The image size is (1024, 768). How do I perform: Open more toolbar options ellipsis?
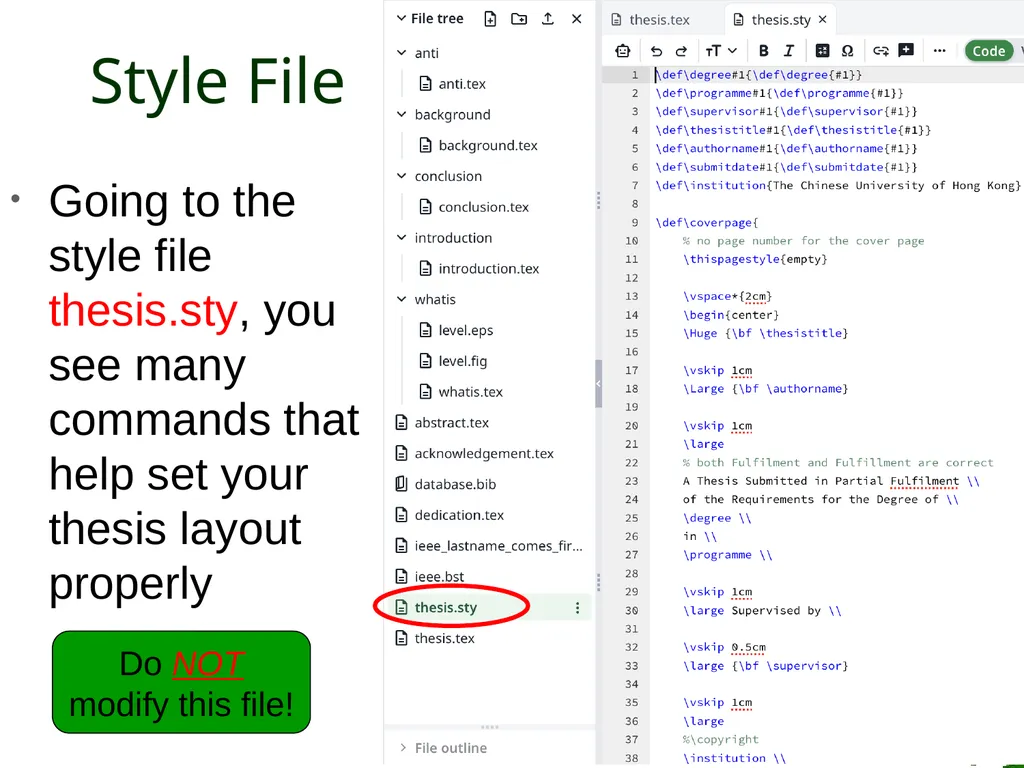pos(940,50)
